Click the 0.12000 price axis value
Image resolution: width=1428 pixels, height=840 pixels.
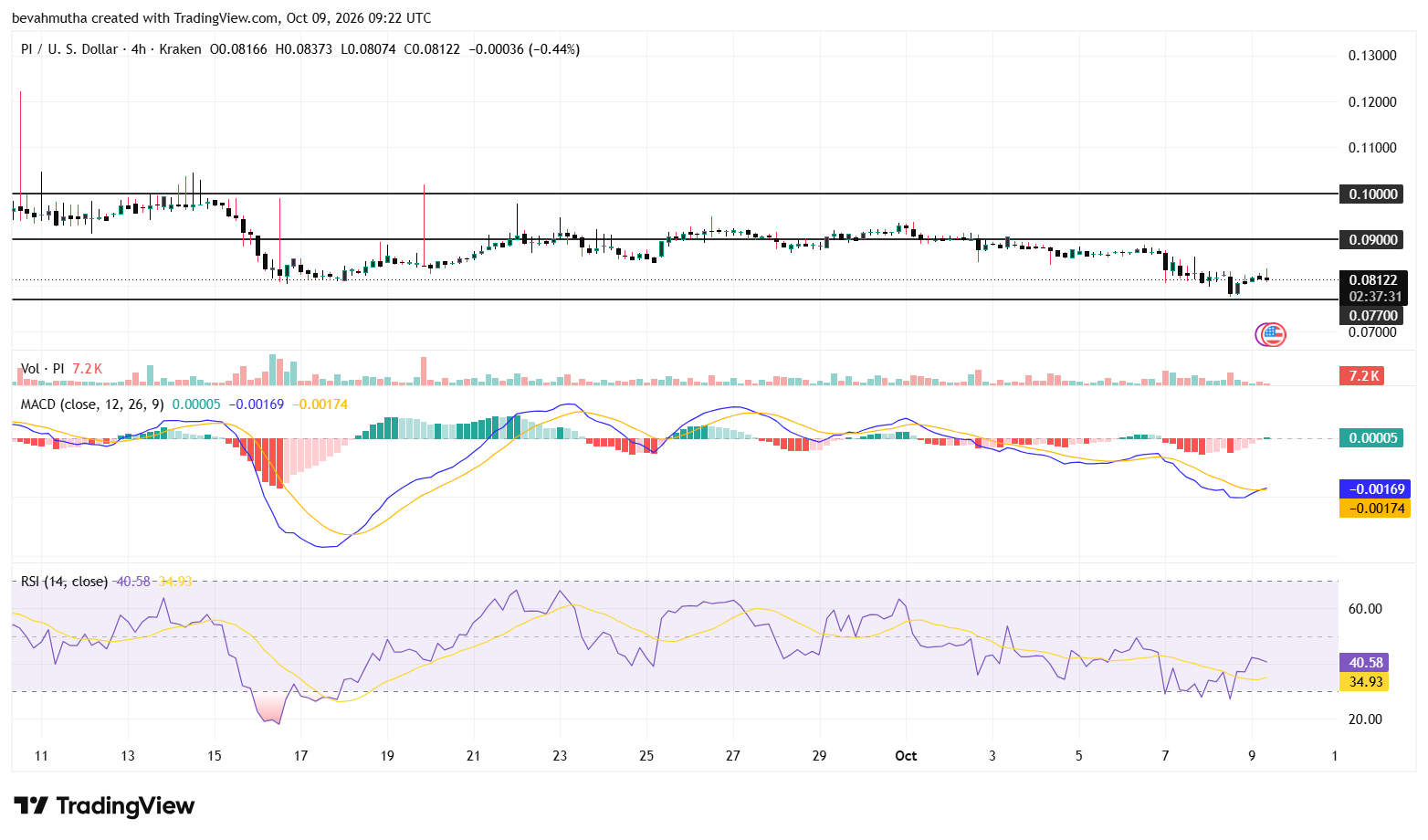[x=1372, y=101]
